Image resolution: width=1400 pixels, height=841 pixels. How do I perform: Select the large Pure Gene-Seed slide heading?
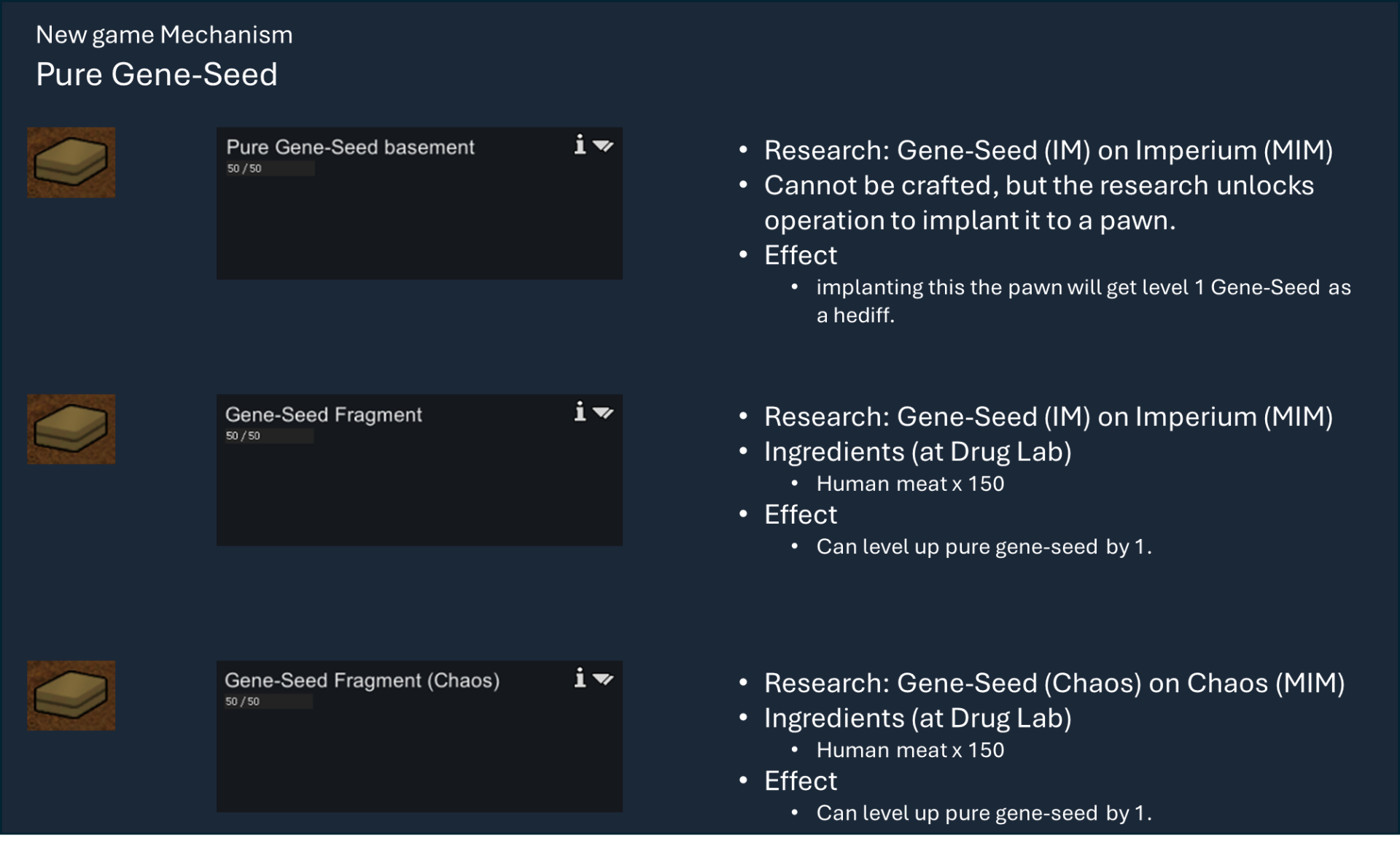pos(157,74)
